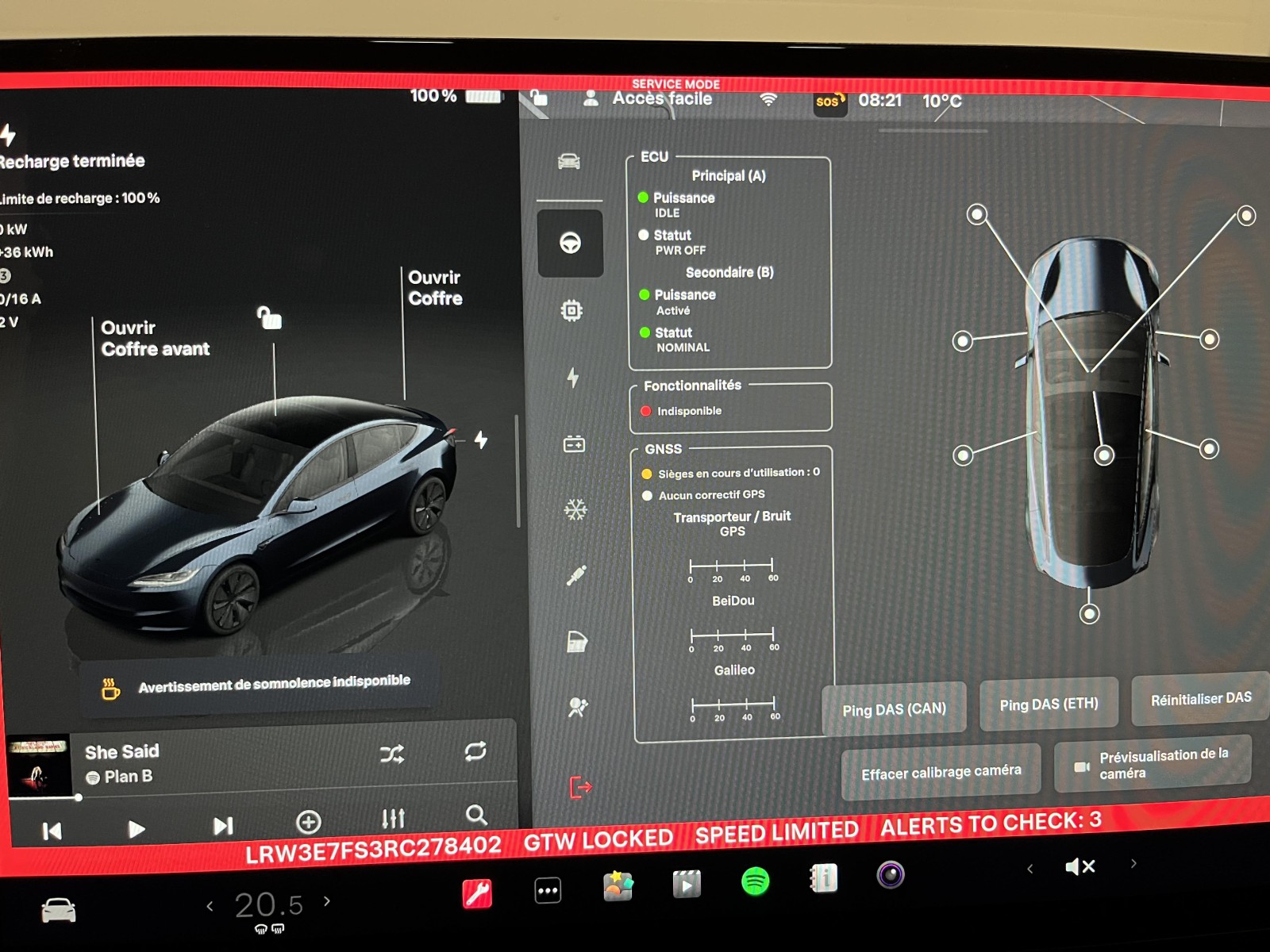This screenshot has height=952, width=1270.
Task: Open the lightning bolt high voltage tab
Action: pyautogui.click(x=573, y=377)
